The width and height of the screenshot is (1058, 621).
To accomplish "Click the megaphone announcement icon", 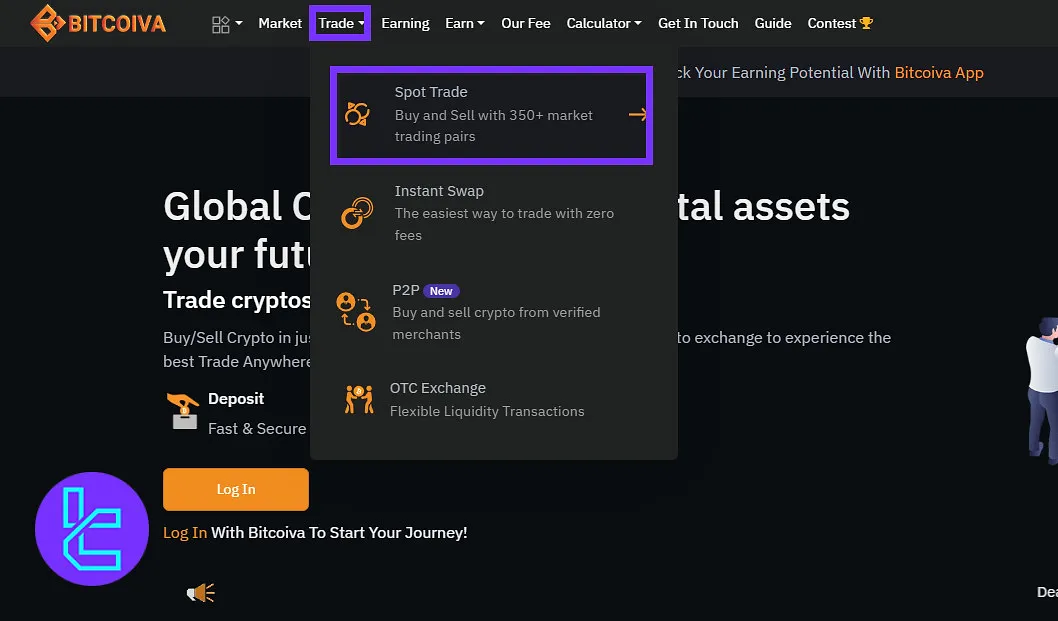I will click(201, 593).
